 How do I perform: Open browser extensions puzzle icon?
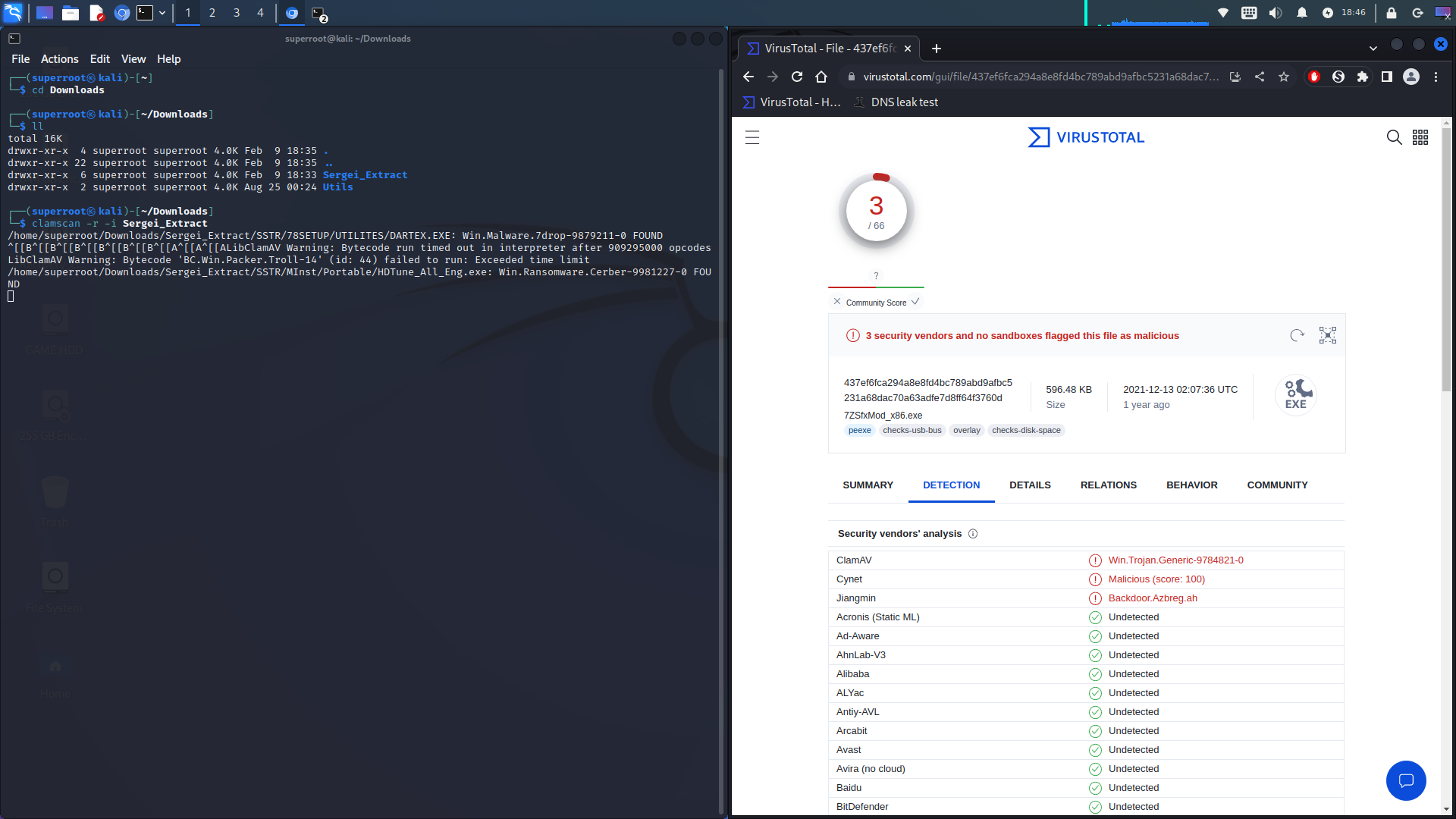coord(1363,77)
